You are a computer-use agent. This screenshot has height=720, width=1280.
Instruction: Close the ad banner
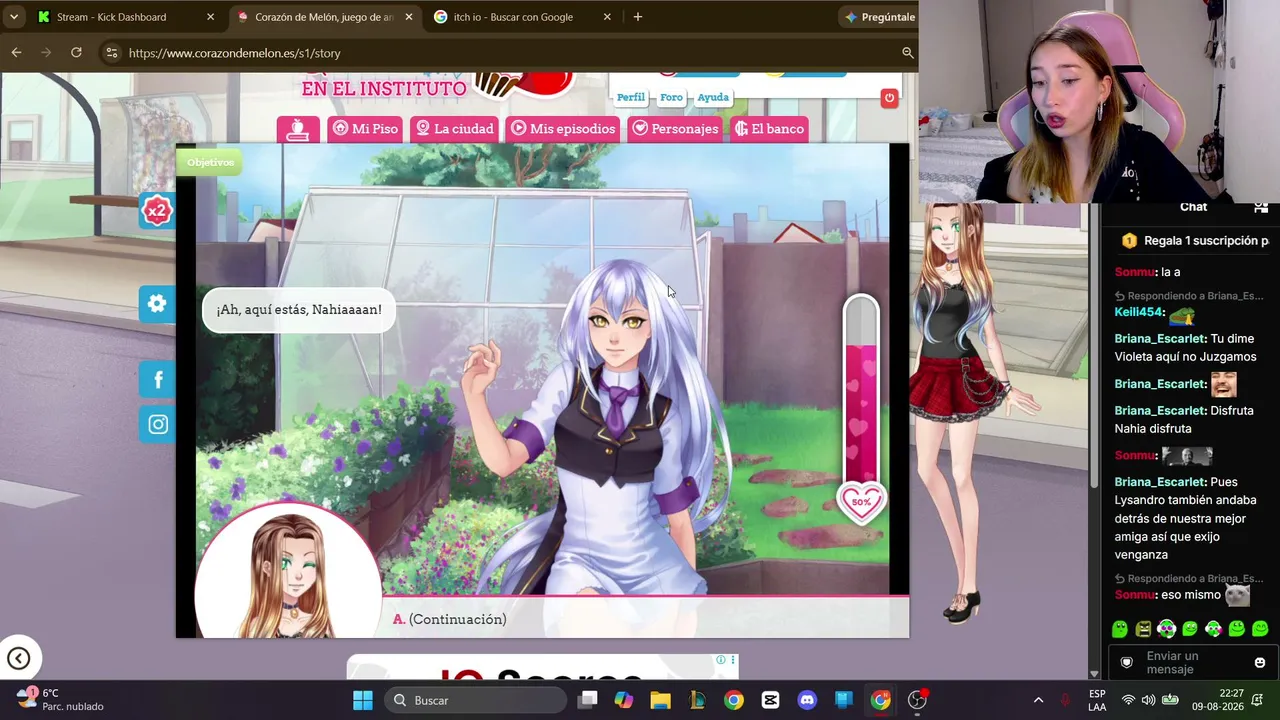733,660
